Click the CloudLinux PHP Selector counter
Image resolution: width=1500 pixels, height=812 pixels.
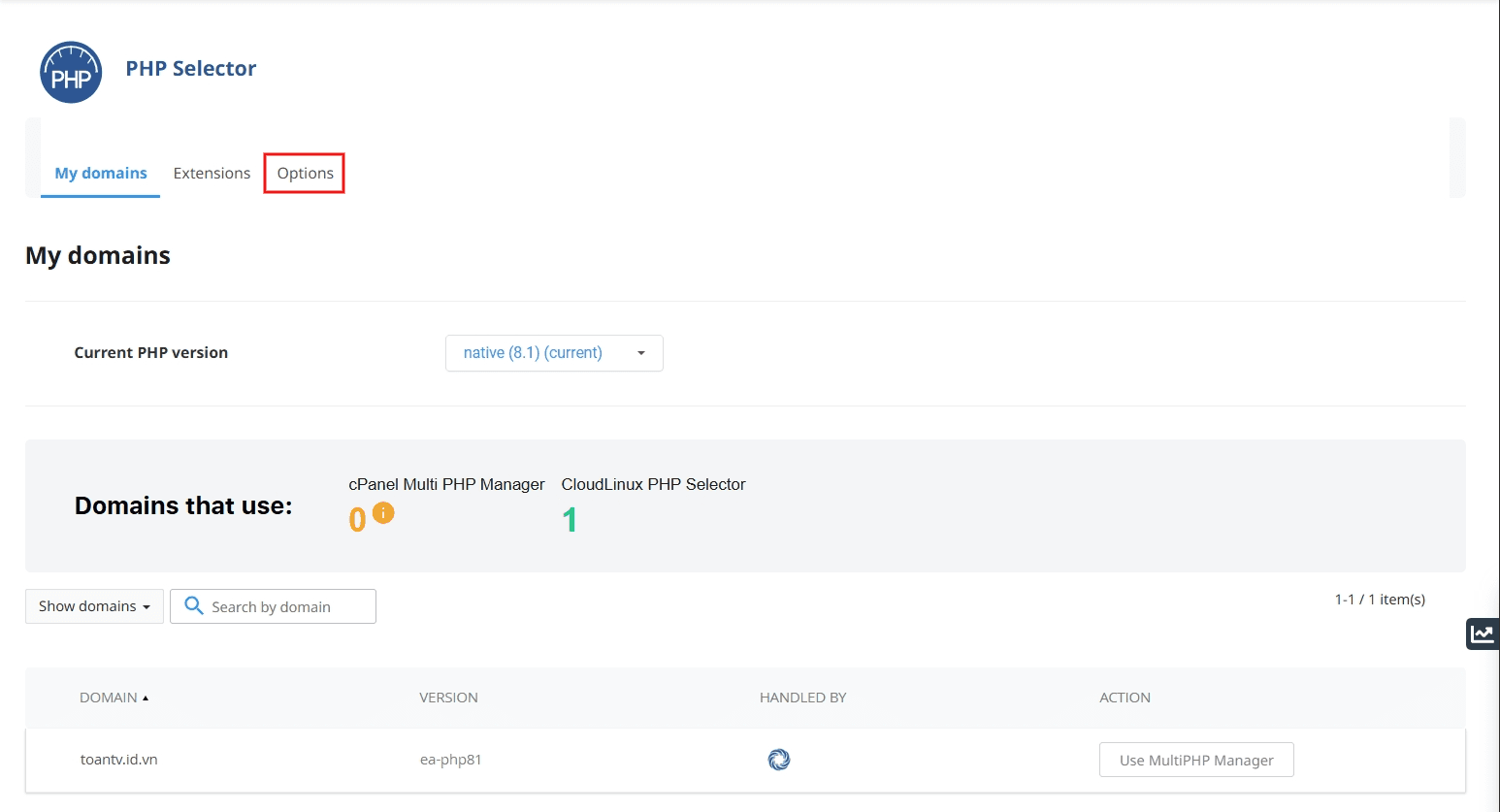click(571, 518)
